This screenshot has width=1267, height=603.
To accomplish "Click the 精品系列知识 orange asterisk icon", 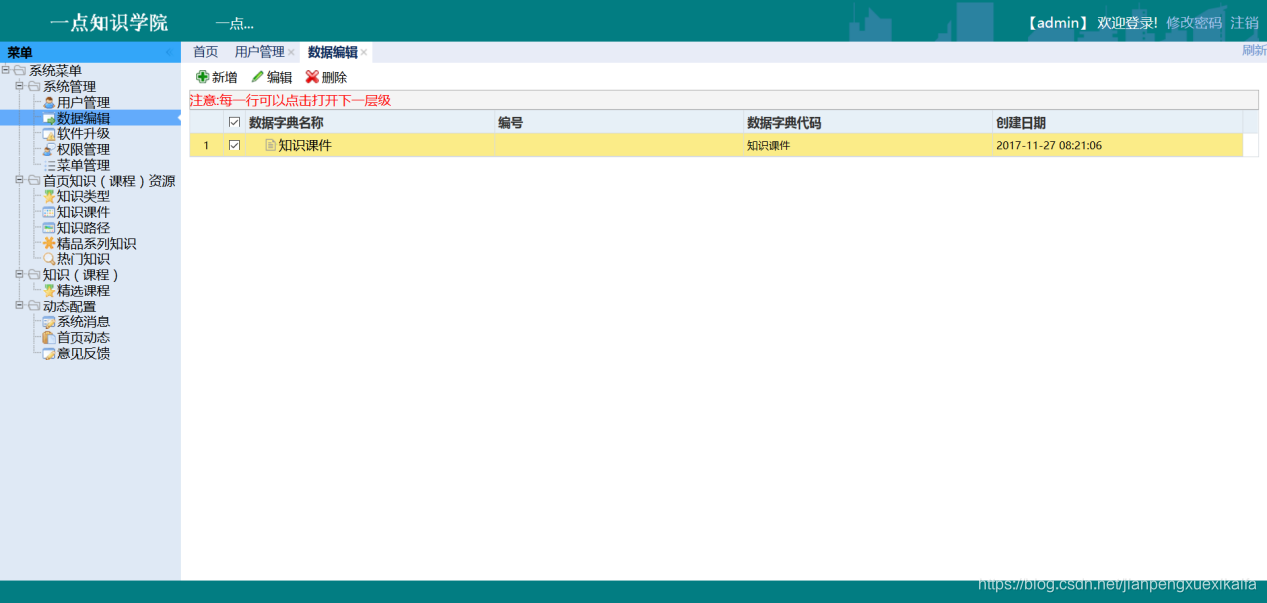I will click(x=49, y=244).
